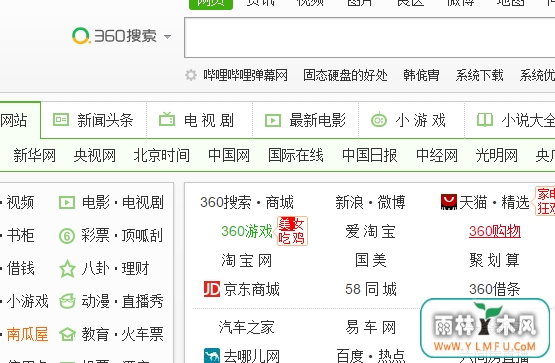Open sidebar 视频 category
555x363 pixels.
(x=20, y=202)
